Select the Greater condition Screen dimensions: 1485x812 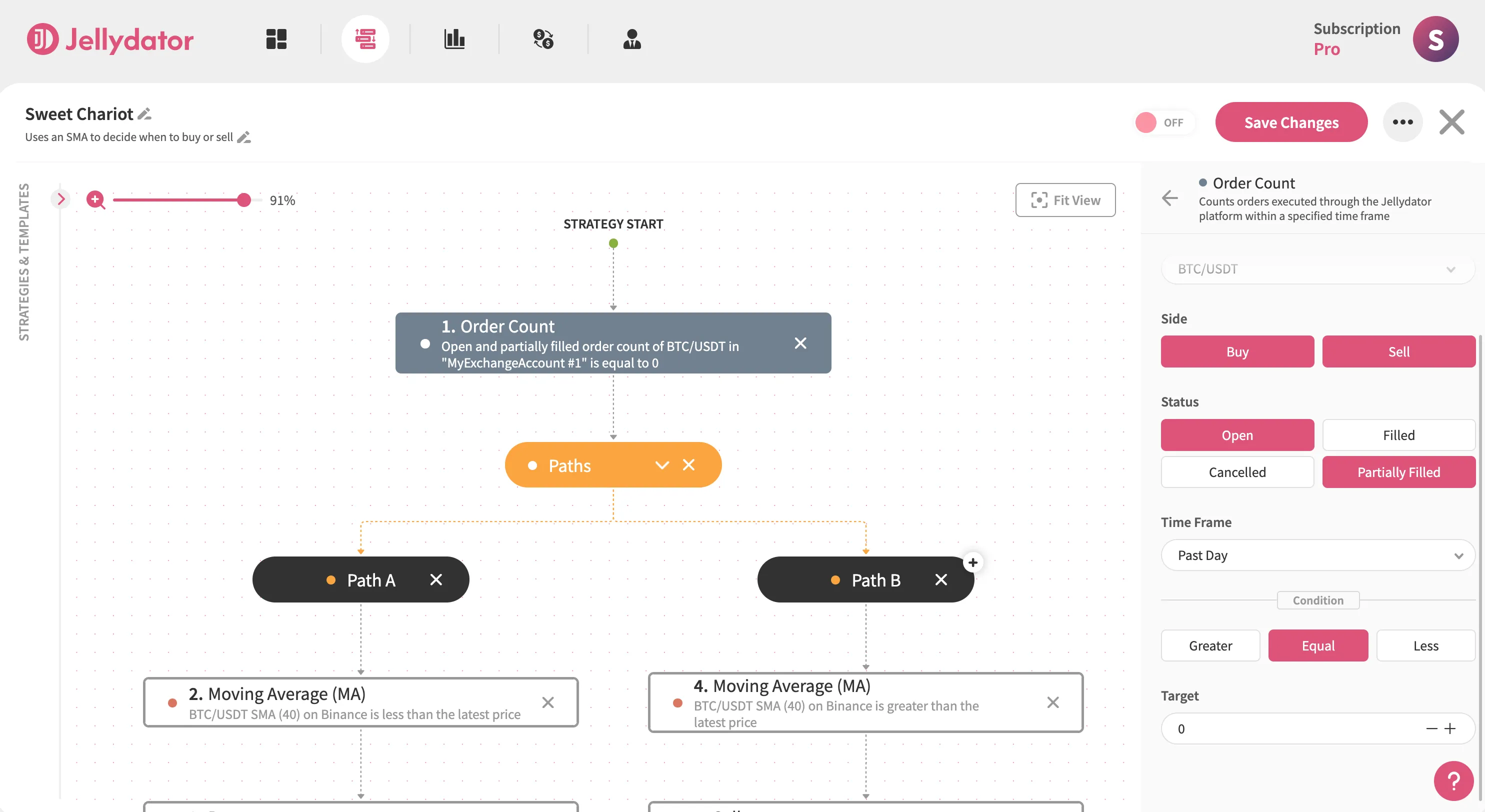point(1210,645)
